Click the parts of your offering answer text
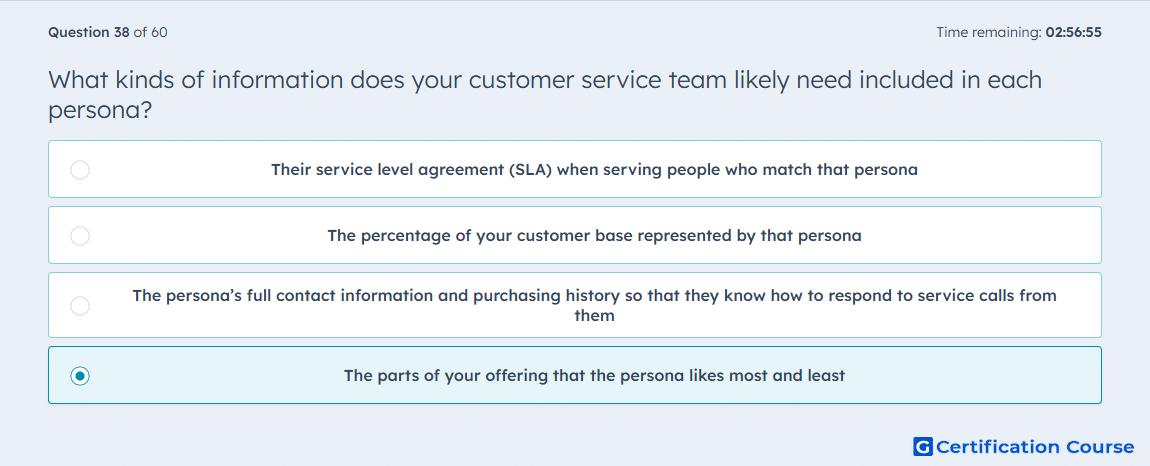This screenshot has width=1150, height=466. pos(594,376)
